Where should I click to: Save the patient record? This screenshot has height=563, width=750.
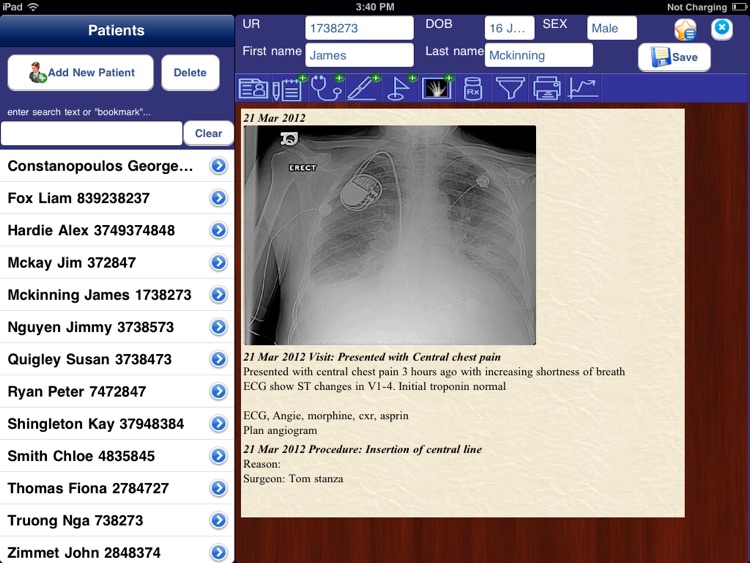[674, 57]
